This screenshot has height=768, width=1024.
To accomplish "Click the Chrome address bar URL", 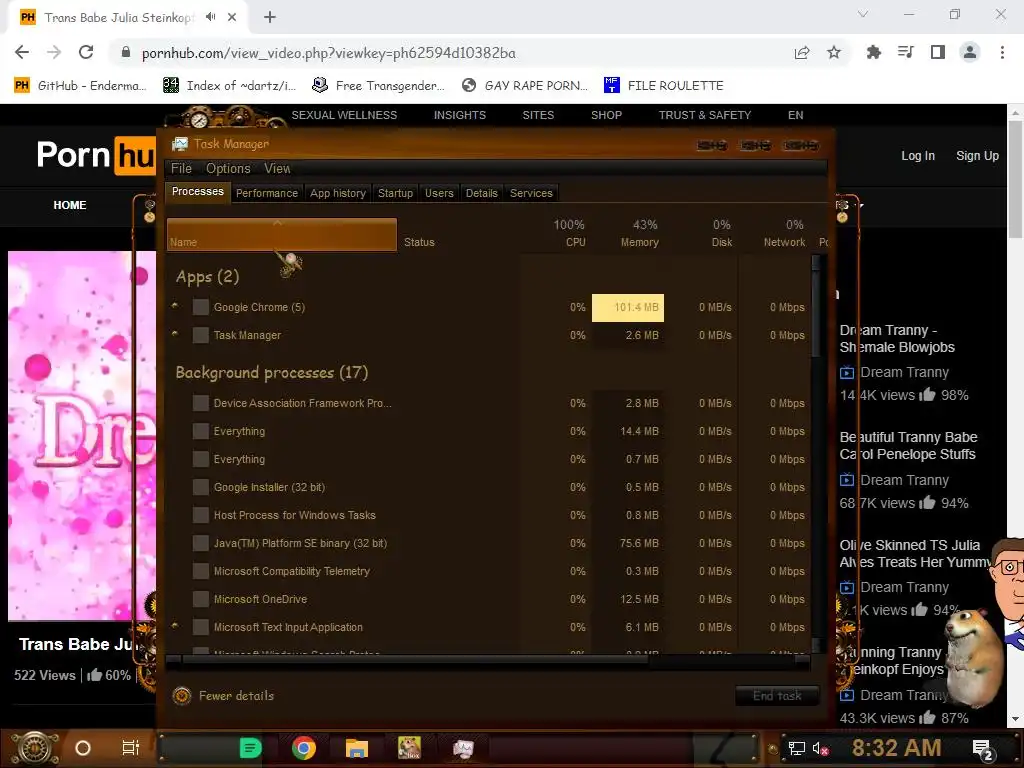I will pyautogui.click(x=328, y=53).
